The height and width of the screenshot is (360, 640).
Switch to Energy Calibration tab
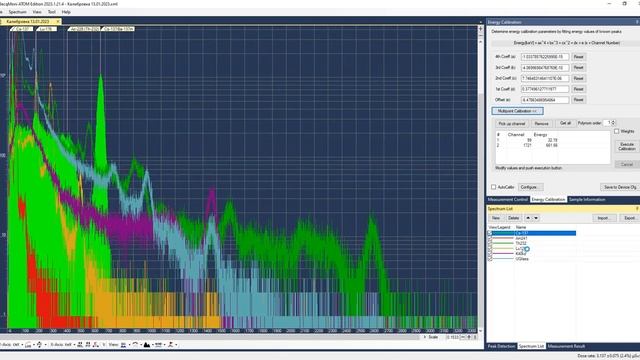[548, 200]
